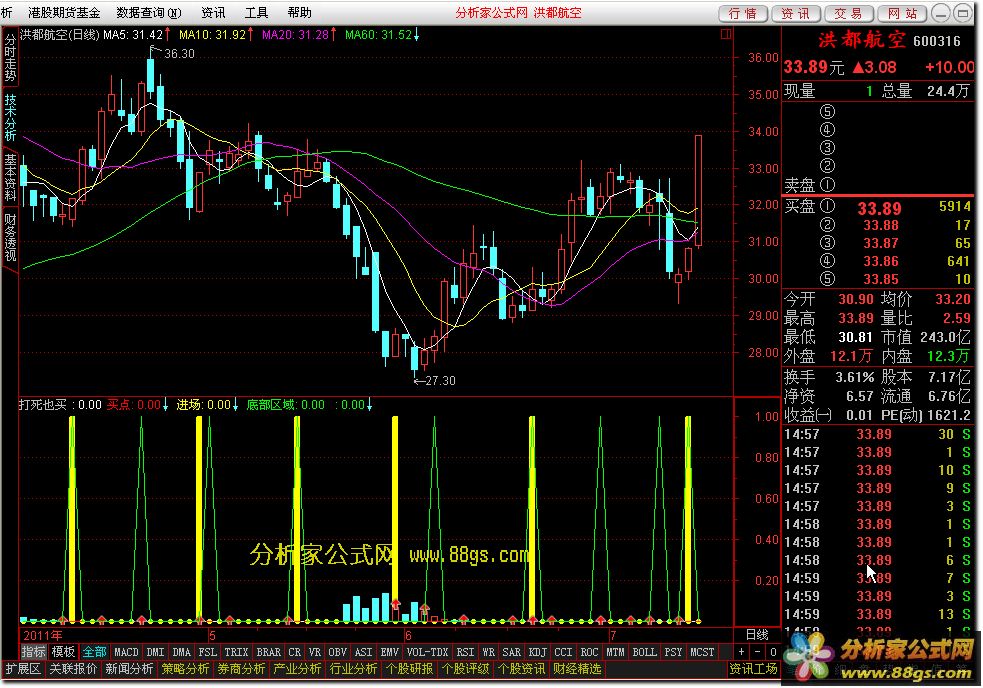Click the 交易 button at the top right
Screen dimensions: 983x688
pyautogui.click(x=848, y=13)
